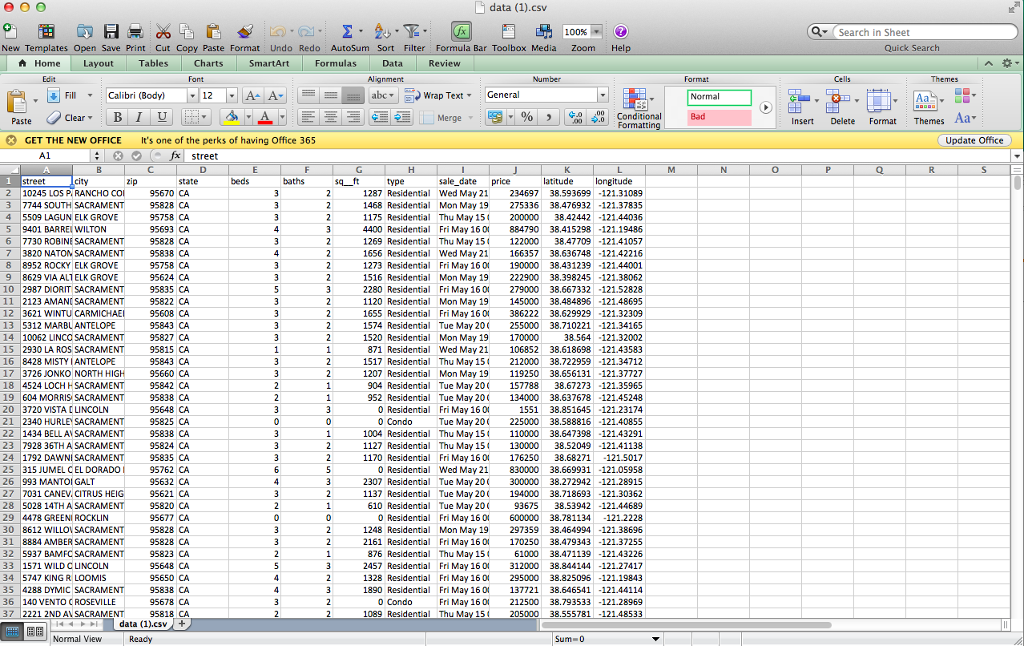Click the Update Office button

(x=973, y=140)
